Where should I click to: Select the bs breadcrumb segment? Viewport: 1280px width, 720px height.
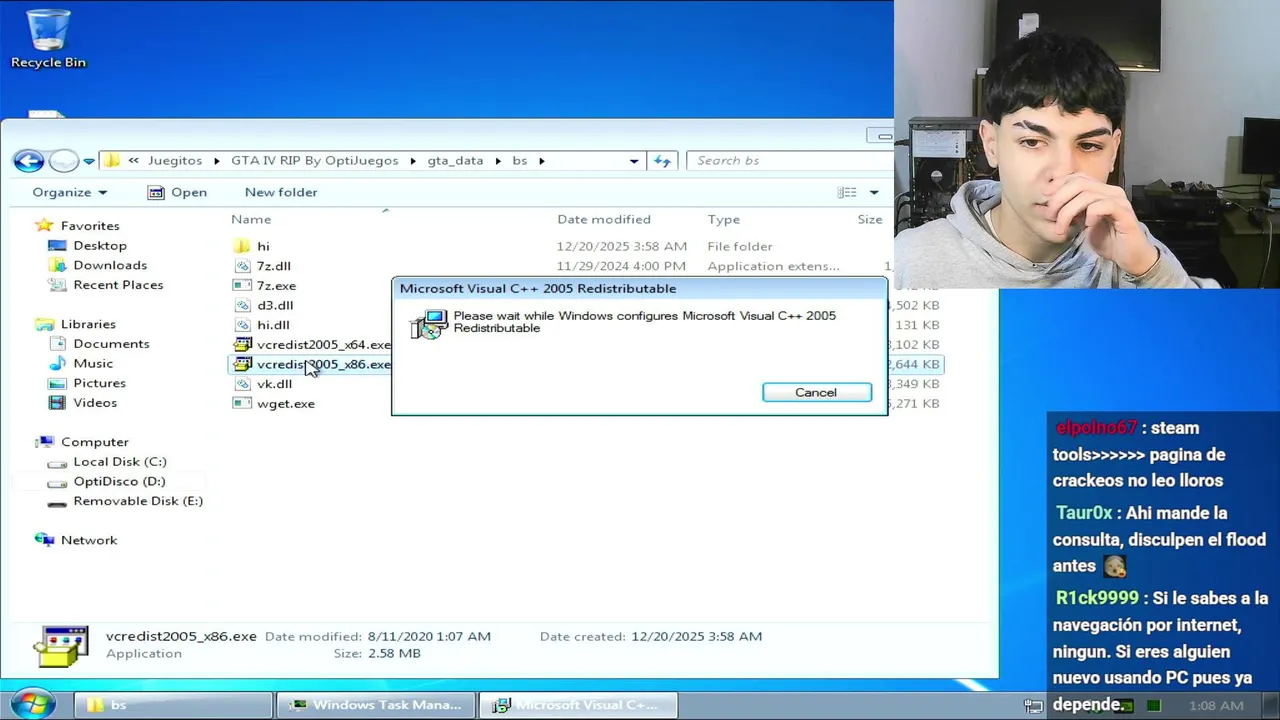(520, 160)
